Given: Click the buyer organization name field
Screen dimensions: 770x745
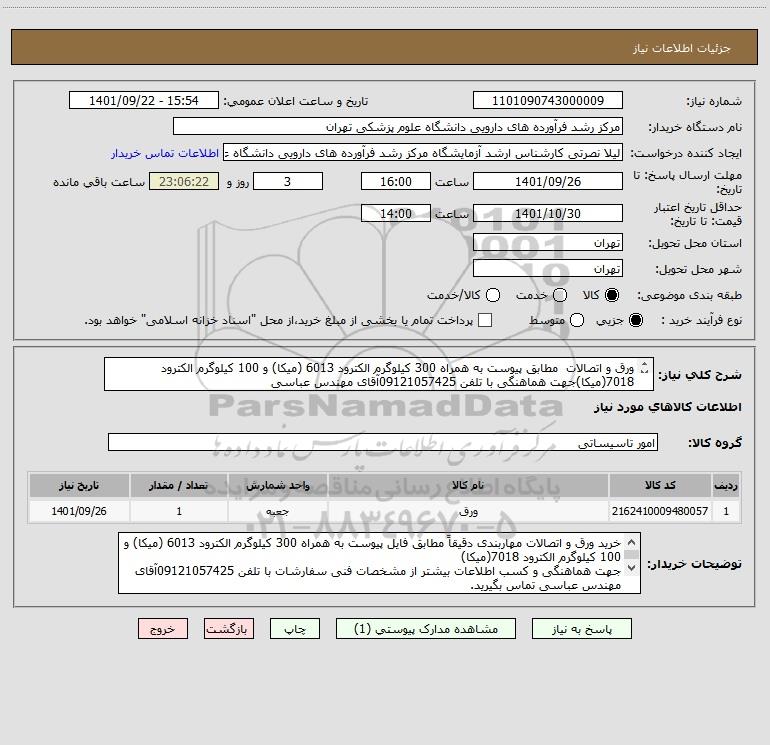Looking at the screenshot, I should click(398, 127).
